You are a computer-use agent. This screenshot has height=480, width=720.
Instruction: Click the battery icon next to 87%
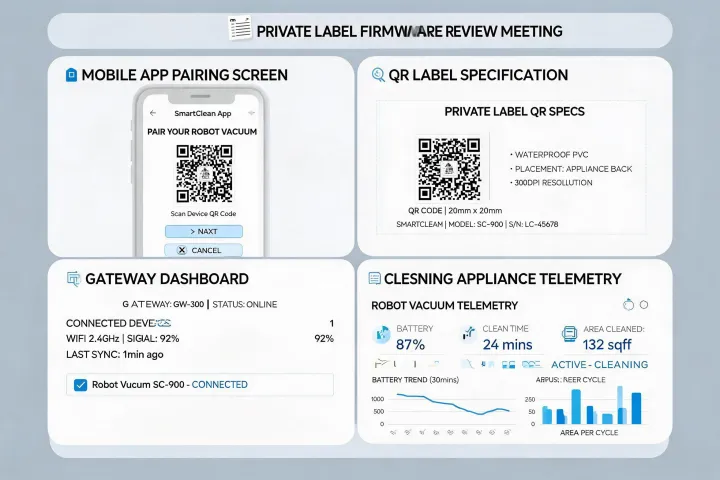coord(381,335)
